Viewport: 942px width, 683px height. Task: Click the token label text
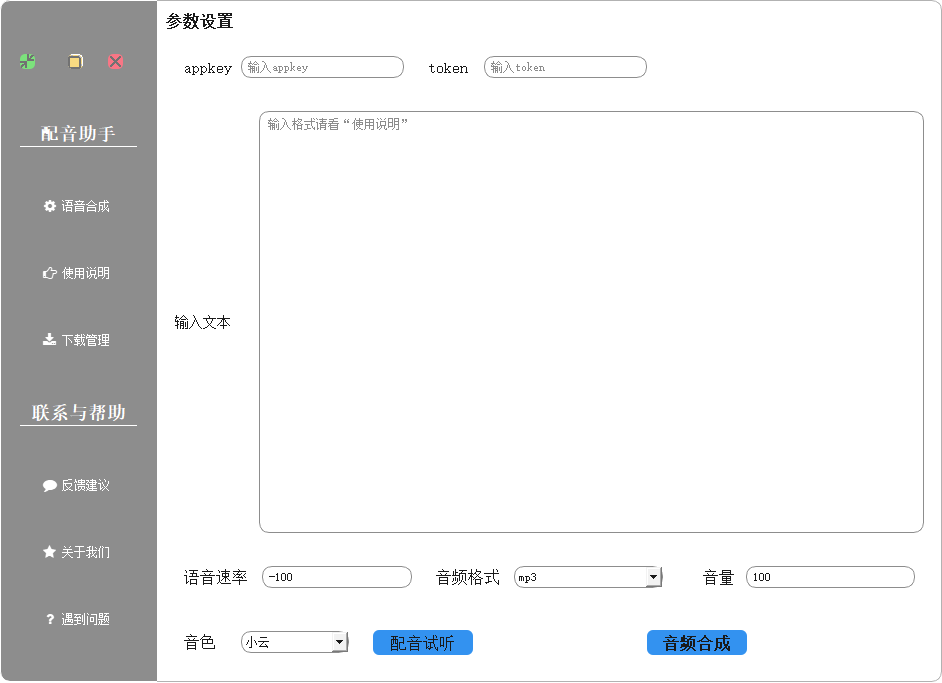coord(448,68)
